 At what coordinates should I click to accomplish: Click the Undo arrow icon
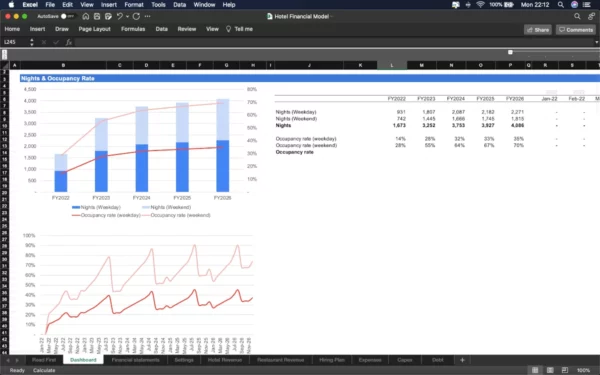tap(119, 16)
